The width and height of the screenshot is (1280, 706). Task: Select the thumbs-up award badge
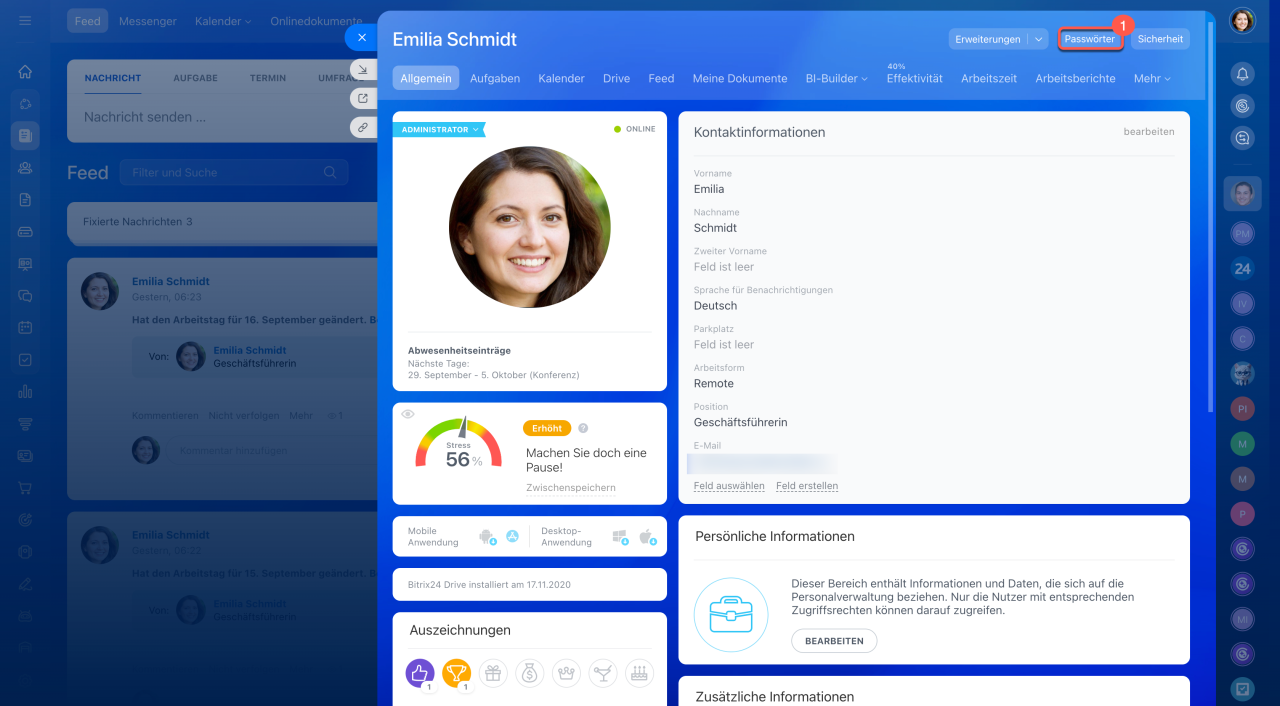tap(420, 673)
